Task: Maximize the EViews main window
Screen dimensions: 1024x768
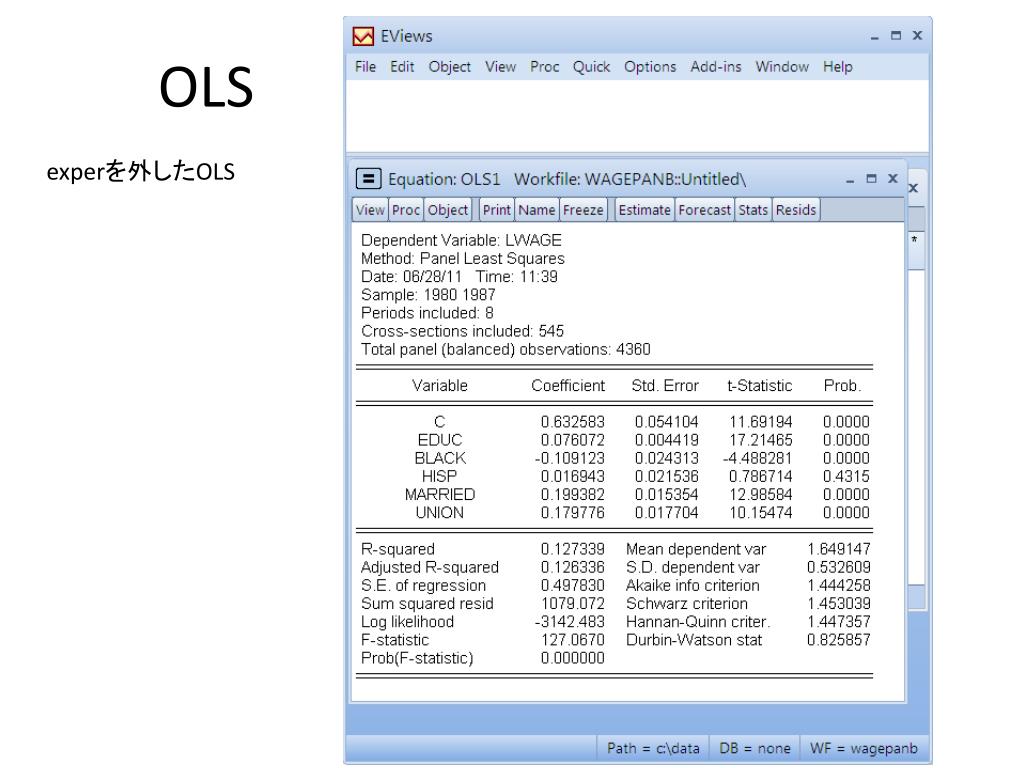Action: [896, 36]
